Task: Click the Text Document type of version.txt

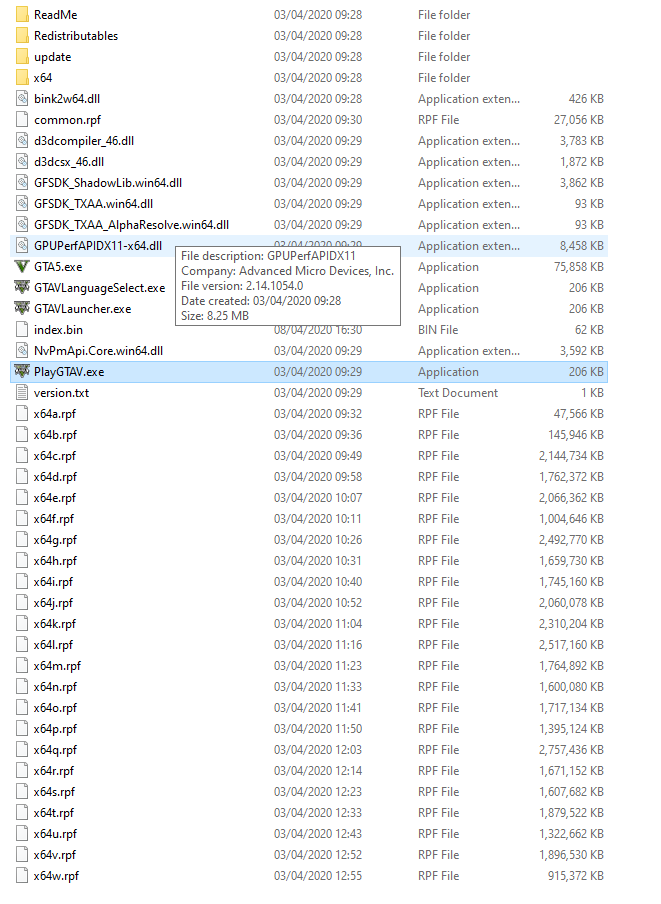Action: point(458,393)
